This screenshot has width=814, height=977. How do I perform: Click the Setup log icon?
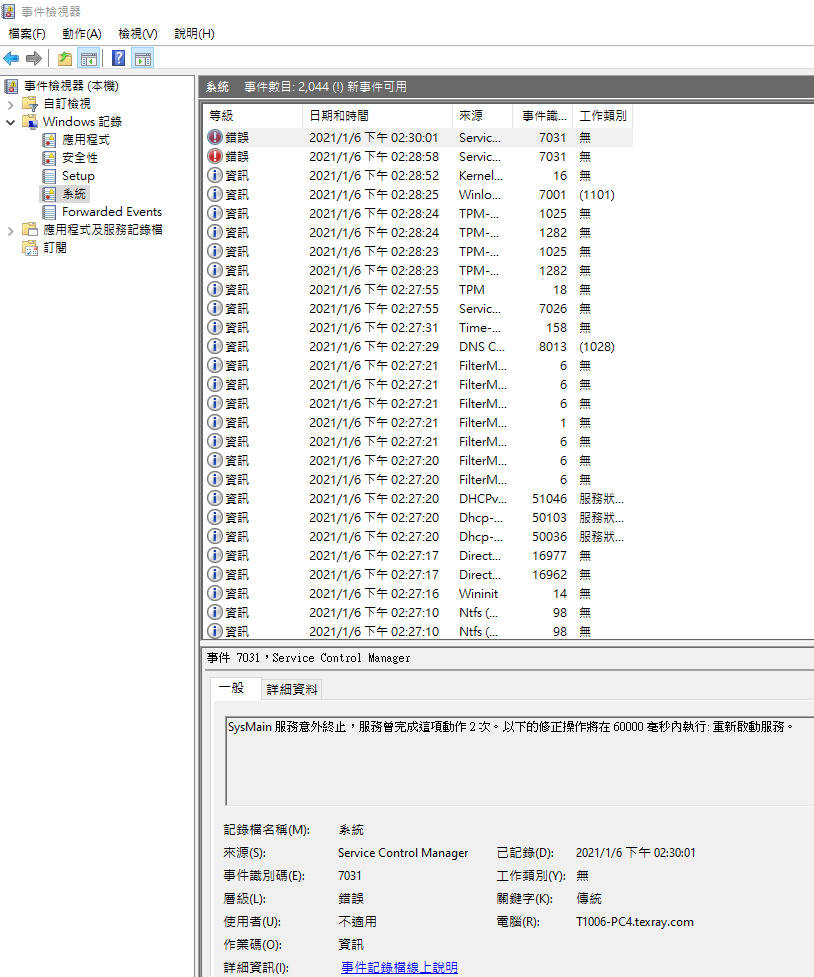(x=49, y=176)
